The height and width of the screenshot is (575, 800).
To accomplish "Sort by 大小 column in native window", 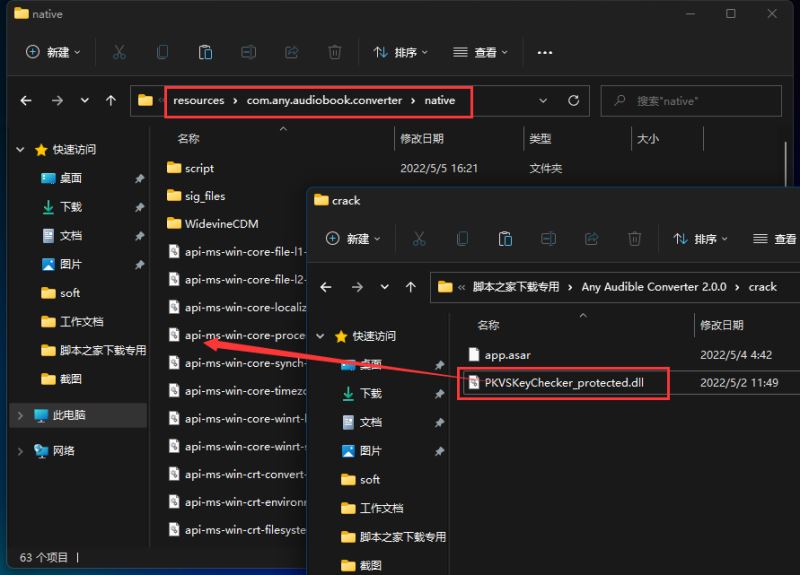I will click(648, 139).
